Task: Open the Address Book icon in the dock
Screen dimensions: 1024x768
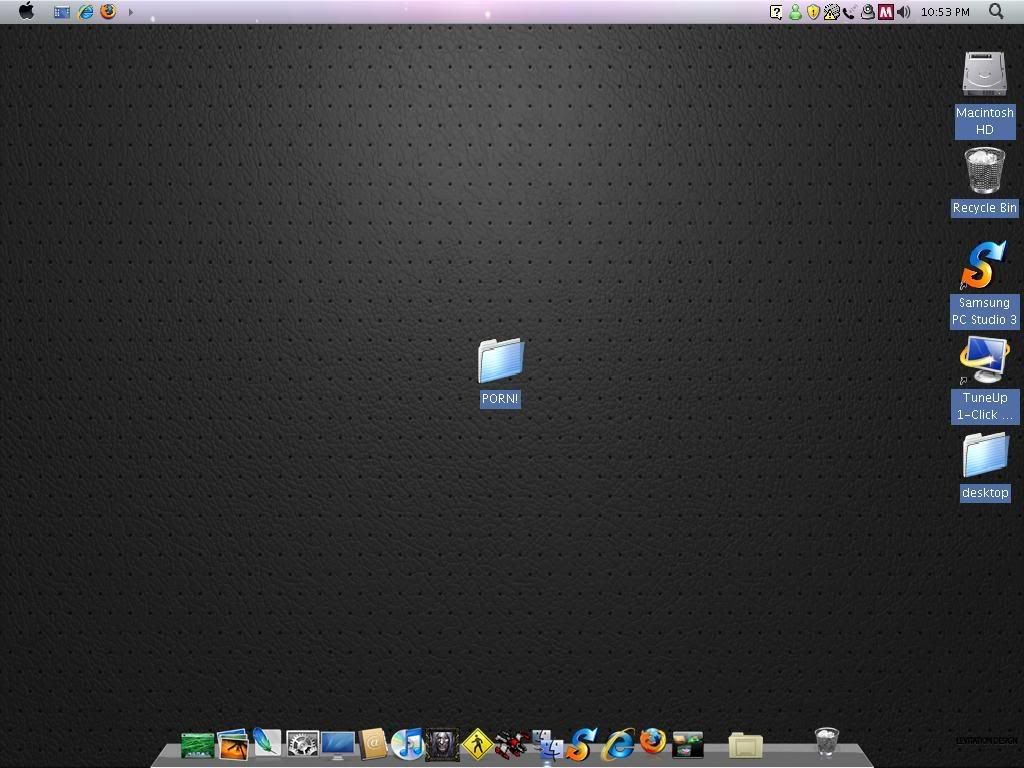Action: click(372, 743)
